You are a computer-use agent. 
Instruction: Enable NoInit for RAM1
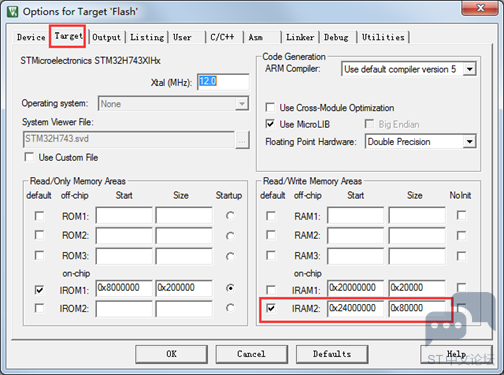pyautogui.click(x=461, y=215)
